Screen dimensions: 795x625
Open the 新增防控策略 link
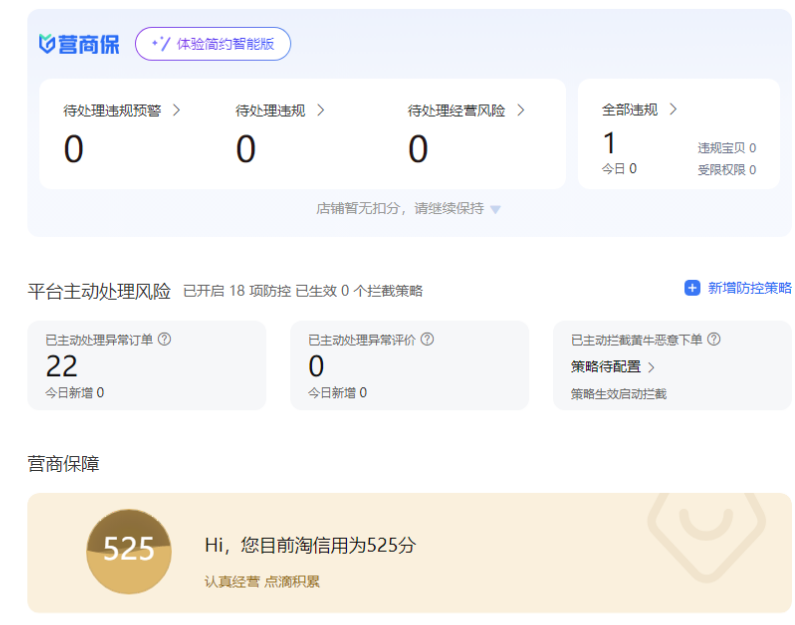tap(749, 288)
